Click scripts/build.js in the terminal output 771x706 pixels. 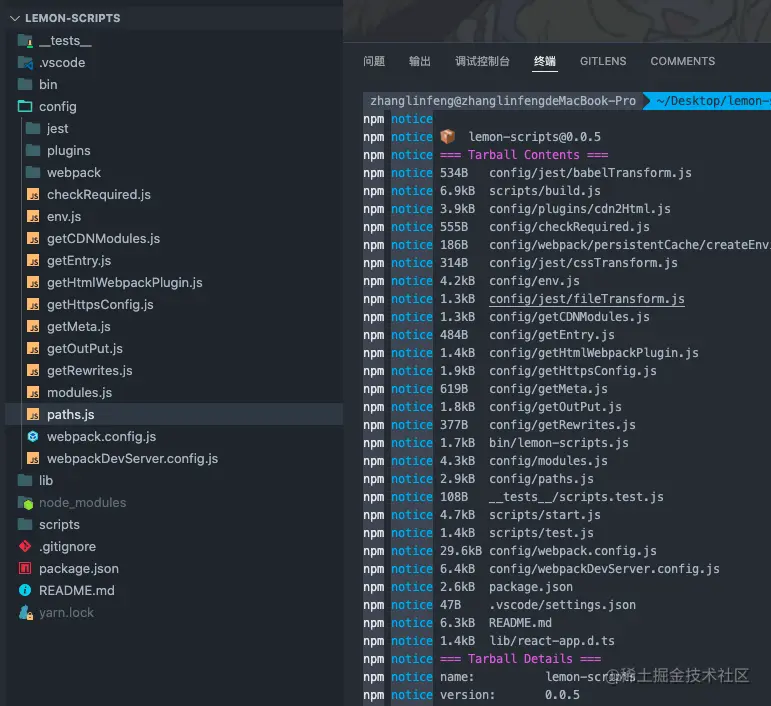click(x=544, y=191)
